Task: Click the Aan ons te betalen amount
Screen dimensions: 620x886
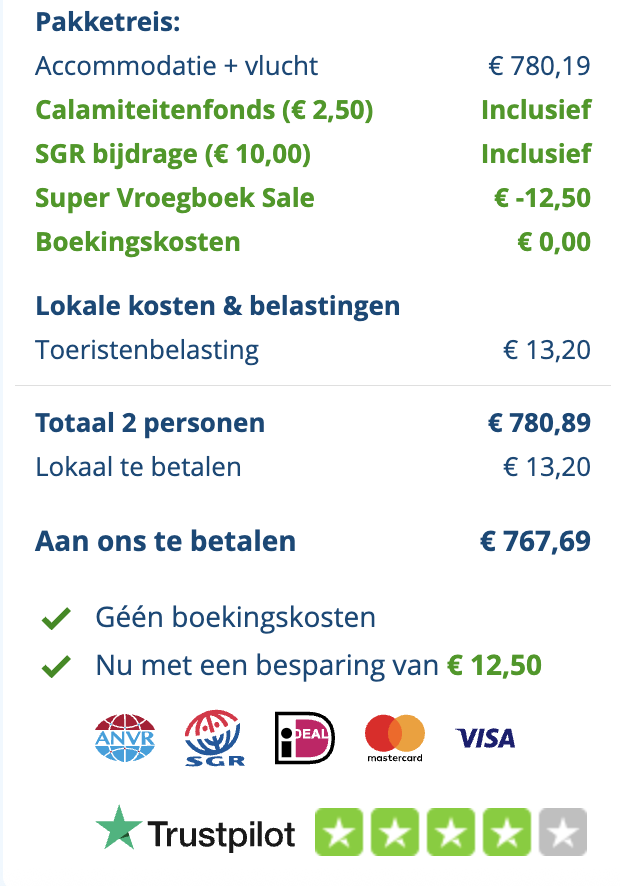Action: (535, 542)
